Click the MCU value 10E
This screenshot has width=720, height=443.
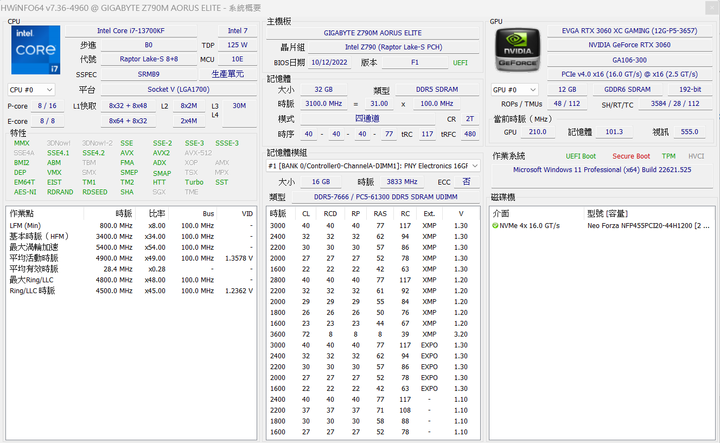(237, 59)
